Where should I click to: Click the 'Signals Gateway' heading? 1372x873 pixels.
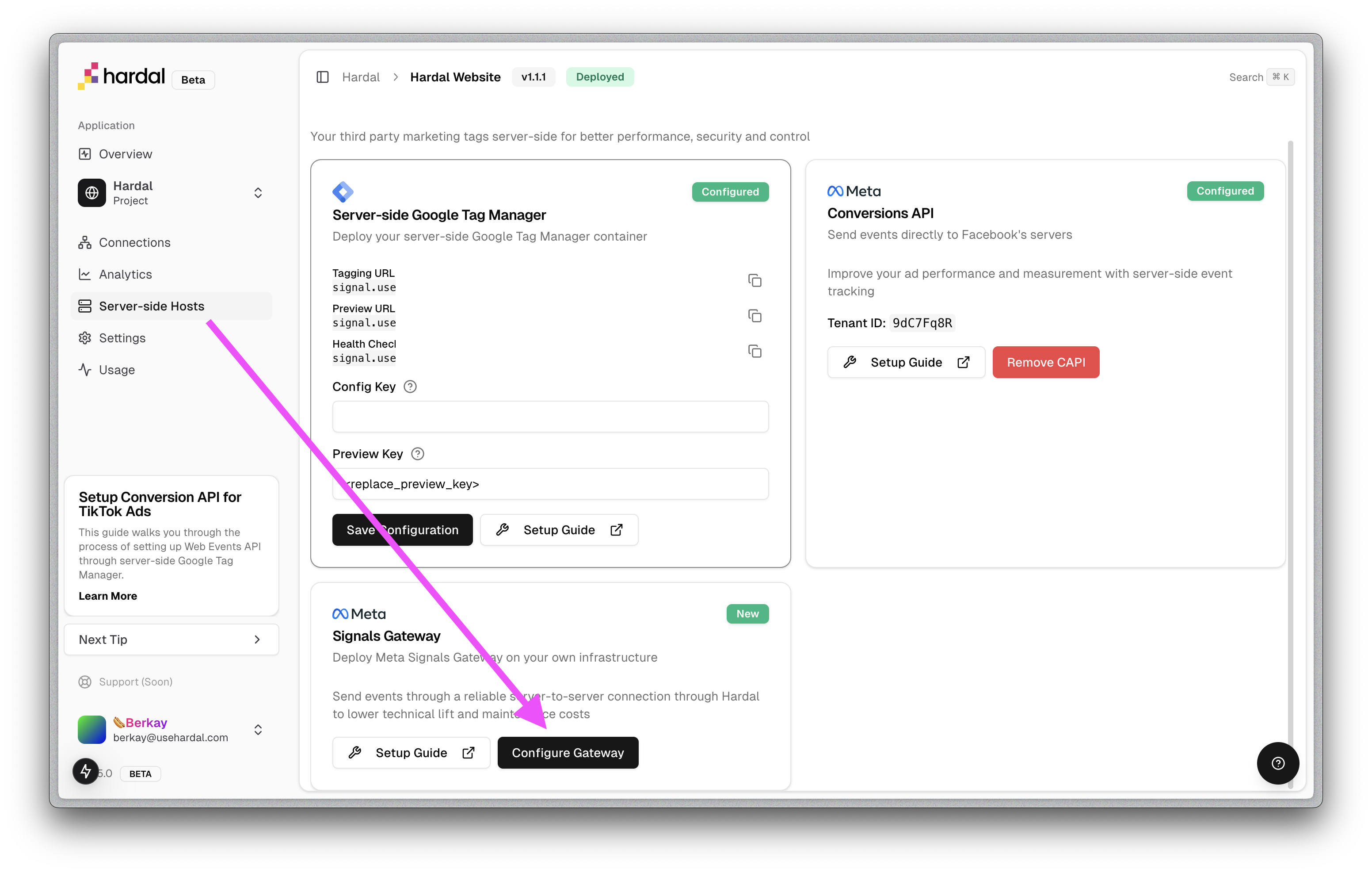coord(386,636)
